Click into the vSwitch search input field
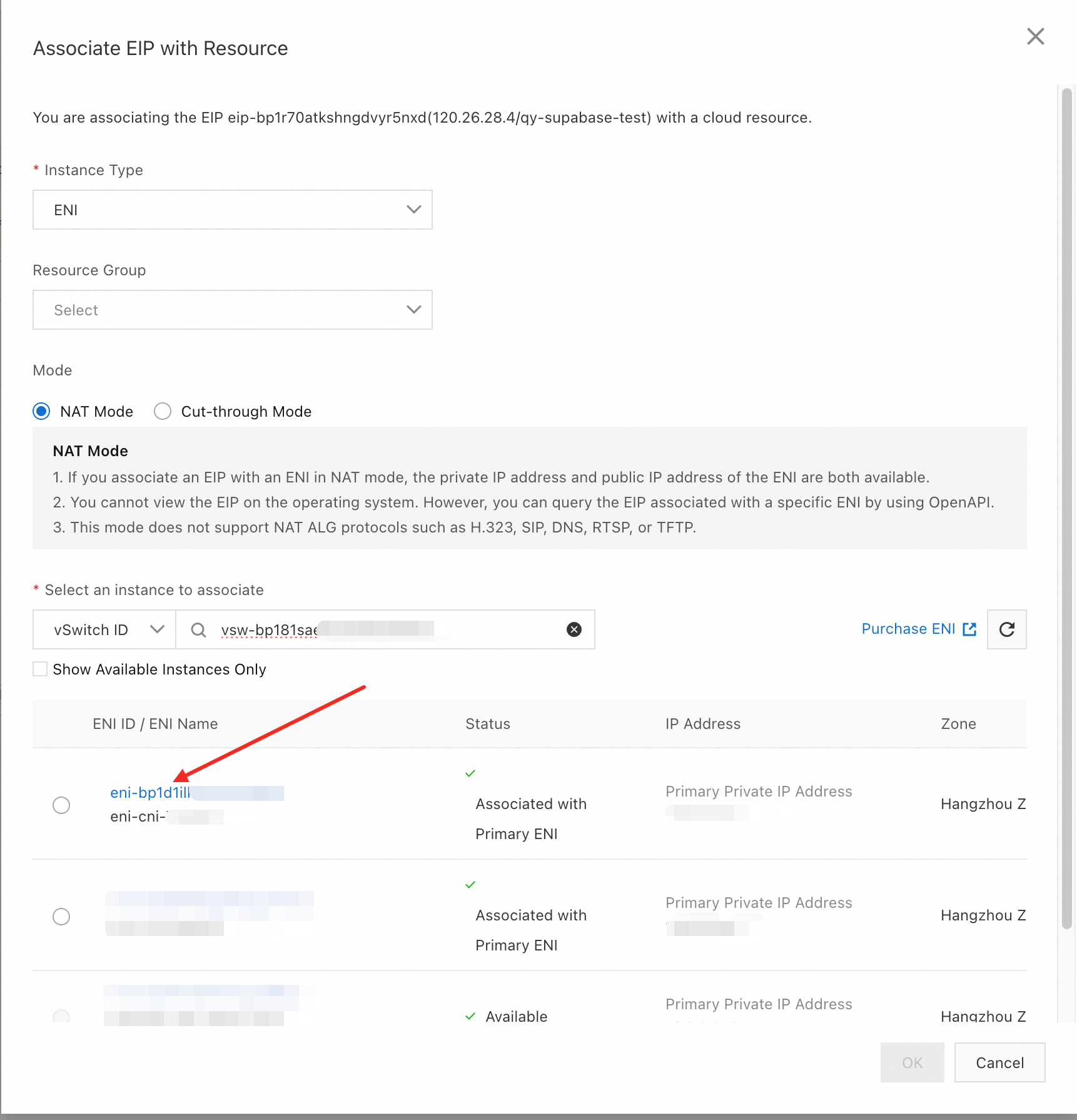1077x1120 pixels. pos(385,629)
